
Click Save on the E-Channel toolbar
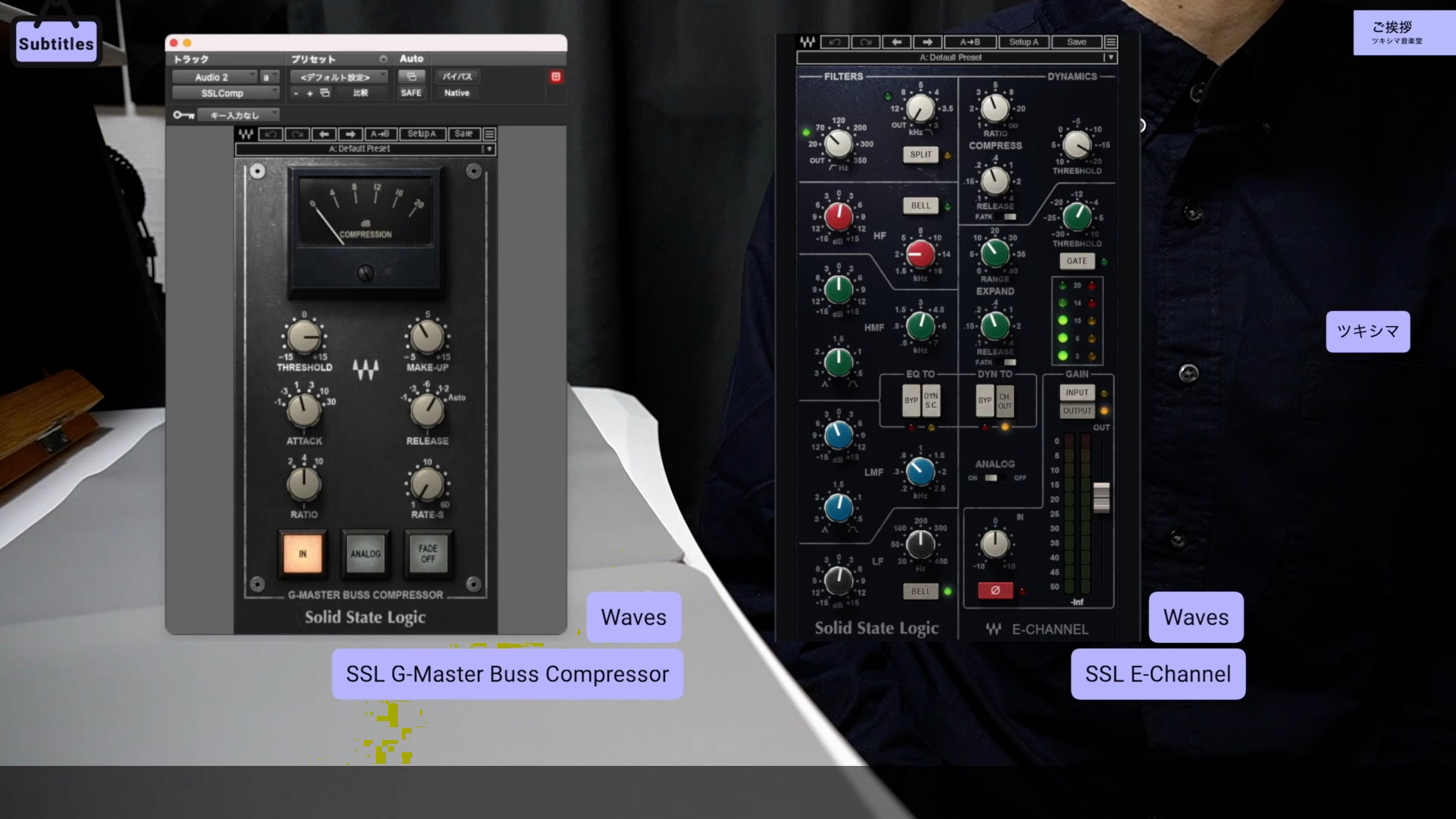[1075, 42]
